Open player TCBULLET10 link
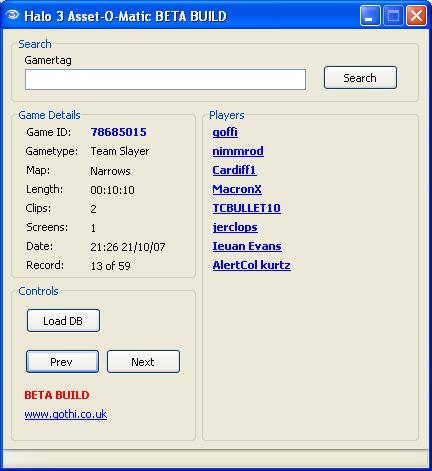 click(246, 208)
